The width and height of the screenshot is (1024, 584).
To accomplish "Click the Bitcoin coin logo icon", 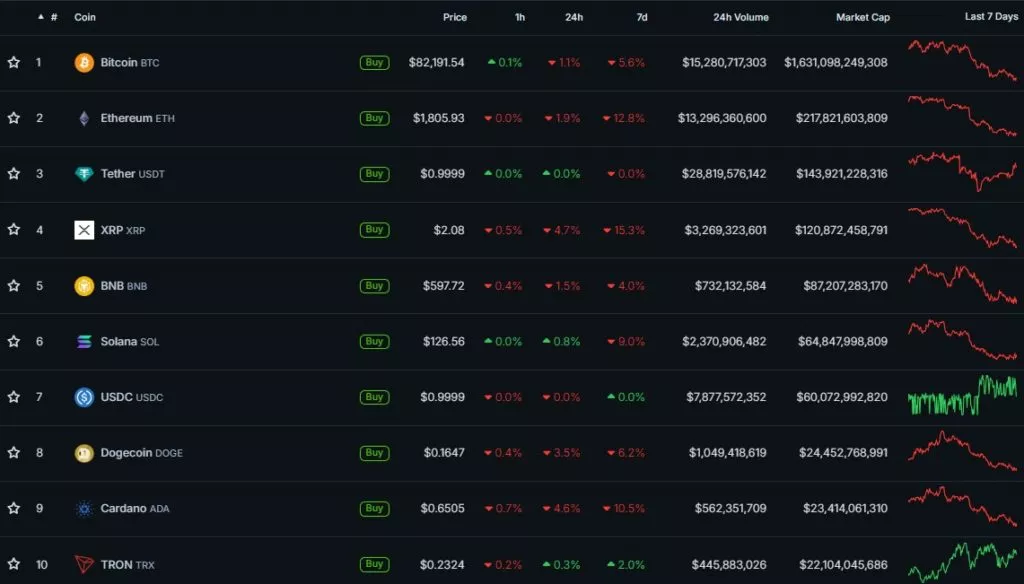I will pyautogui.click(x=84, y=63).
